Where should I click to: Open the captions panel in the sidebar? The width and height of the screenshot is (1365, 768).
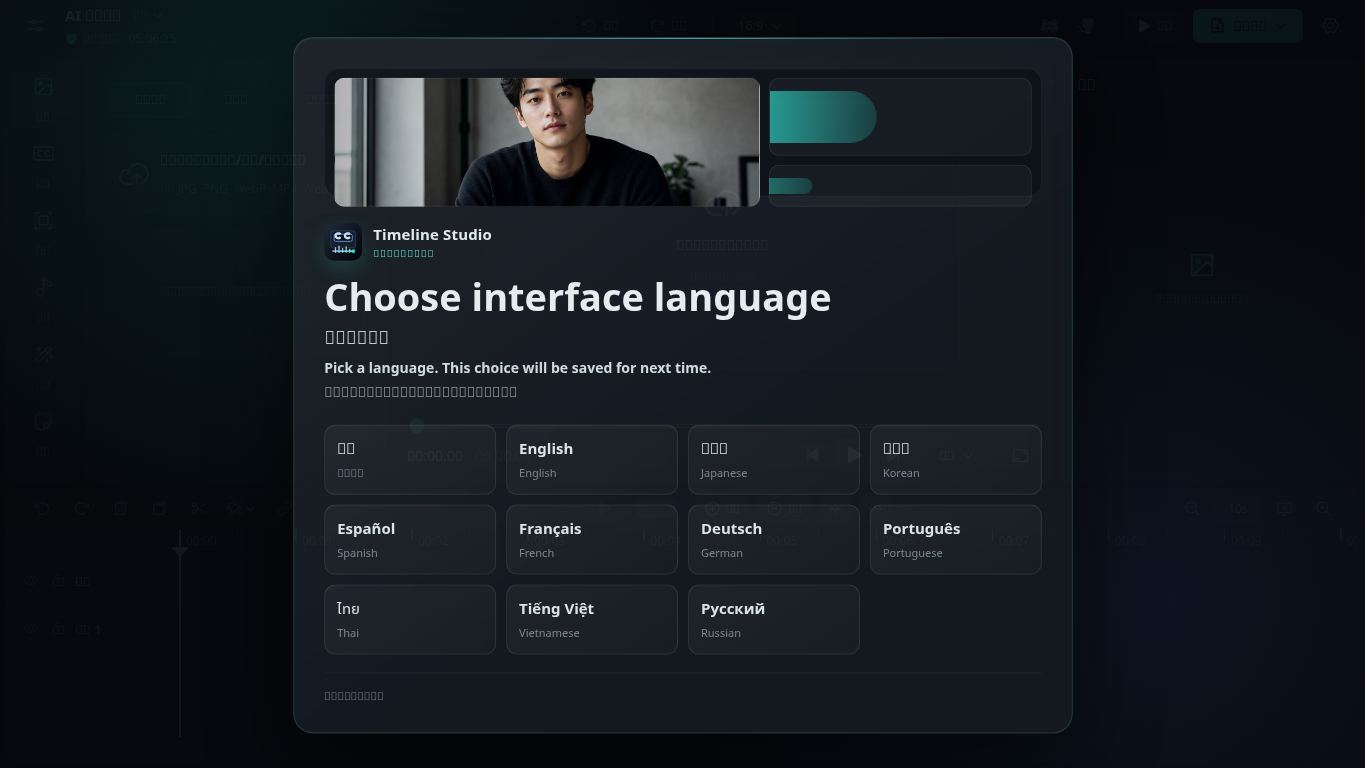pos(43,154)
